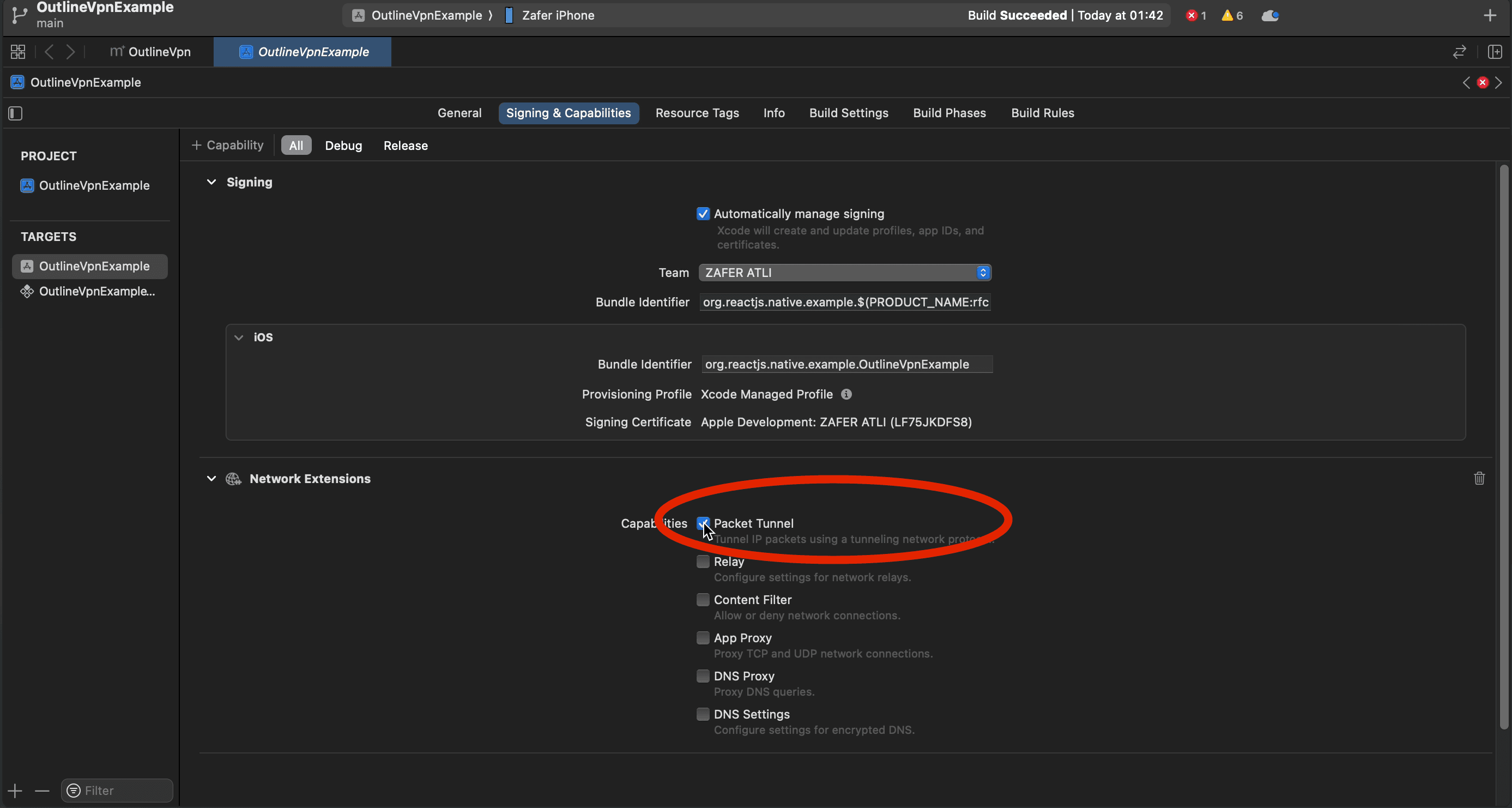The height and width of the screenshot is (808, 1512).
Task: Collapse the iOS signing subsection
Action: pos(238,337)
